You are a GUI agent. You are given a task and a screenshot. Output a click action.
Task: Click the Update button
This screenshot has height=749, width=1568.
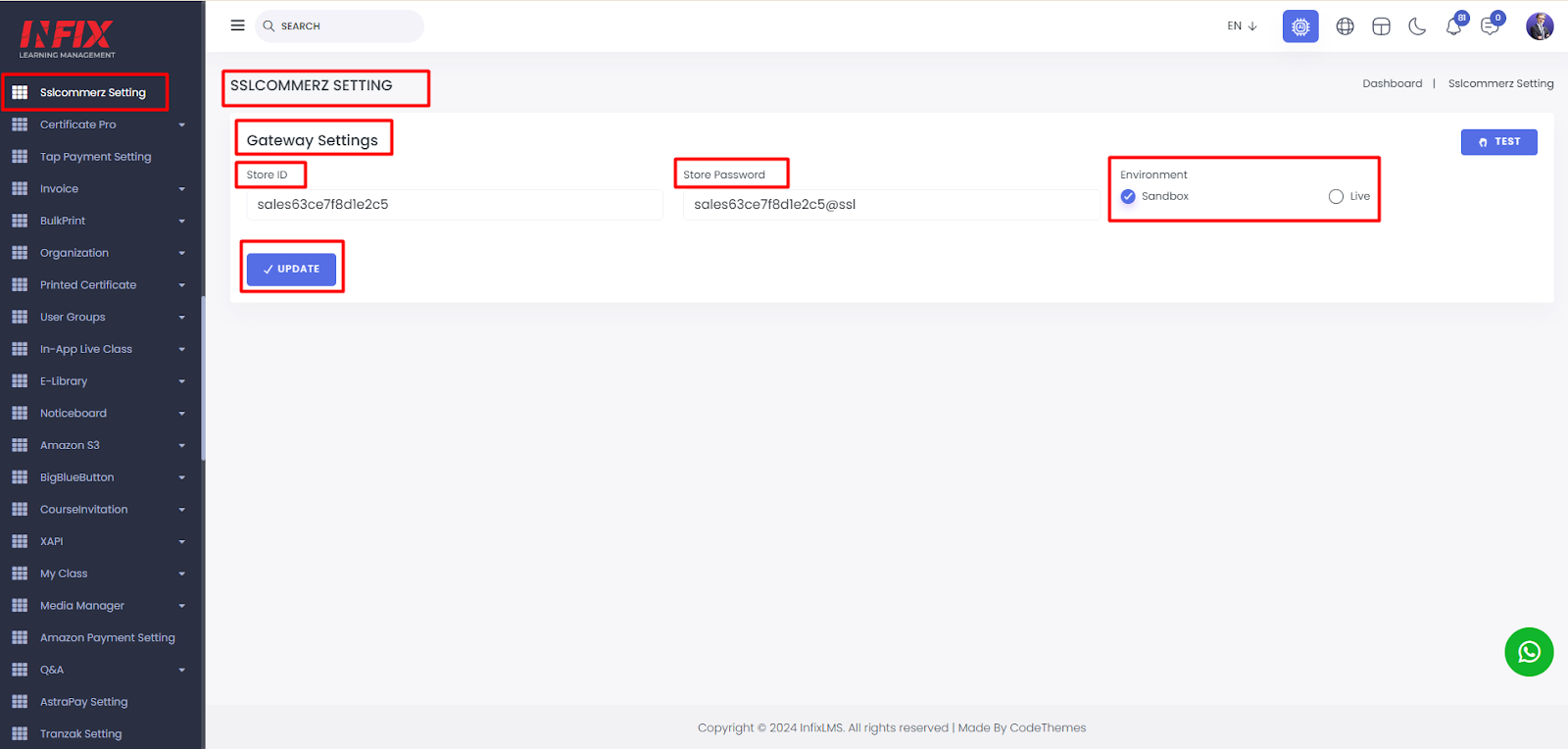[x=291, y=269]
